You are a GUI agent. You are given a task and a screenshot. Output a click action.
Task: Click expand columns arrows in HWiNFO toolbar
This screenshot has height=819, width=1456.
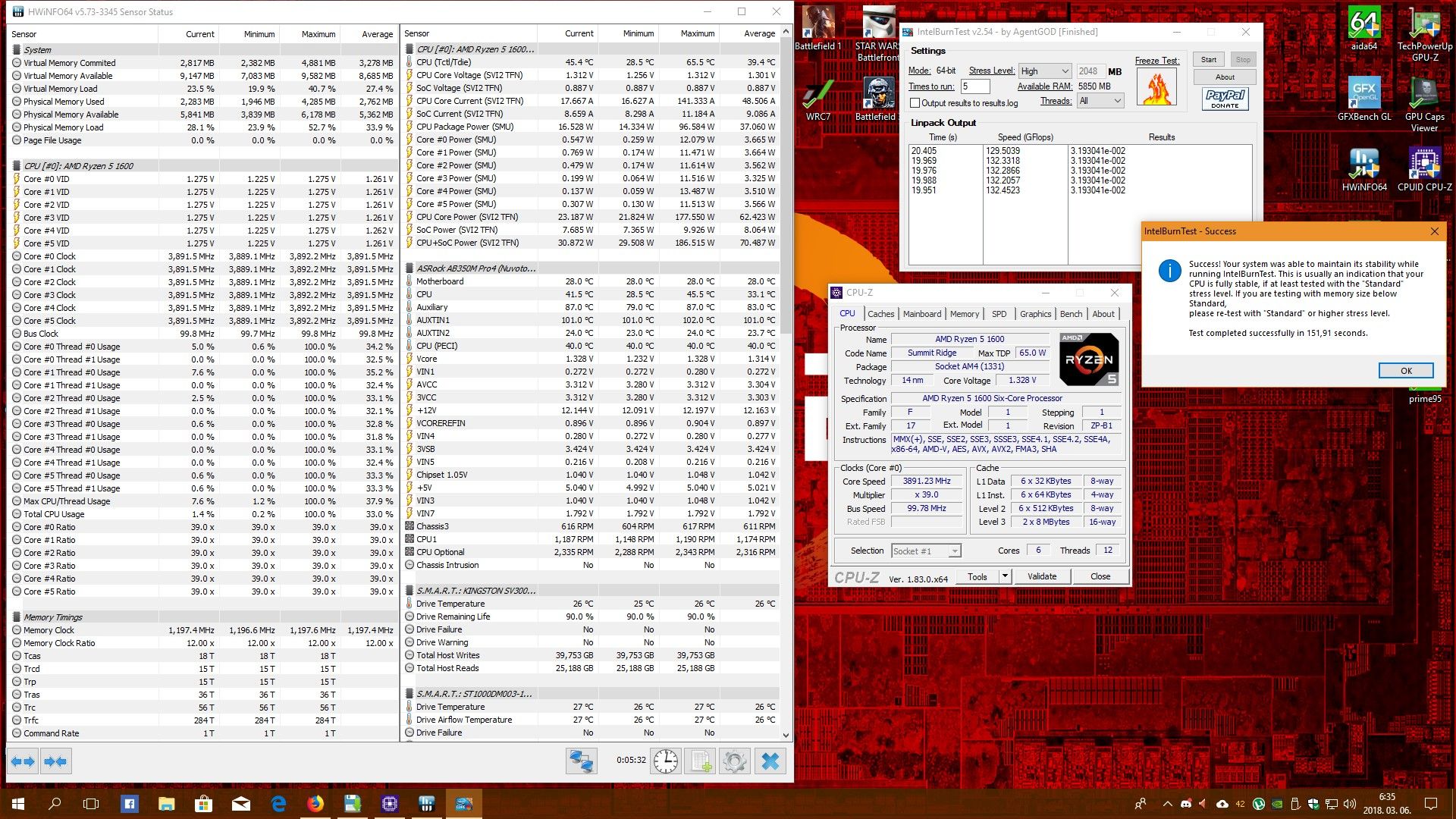24,761
